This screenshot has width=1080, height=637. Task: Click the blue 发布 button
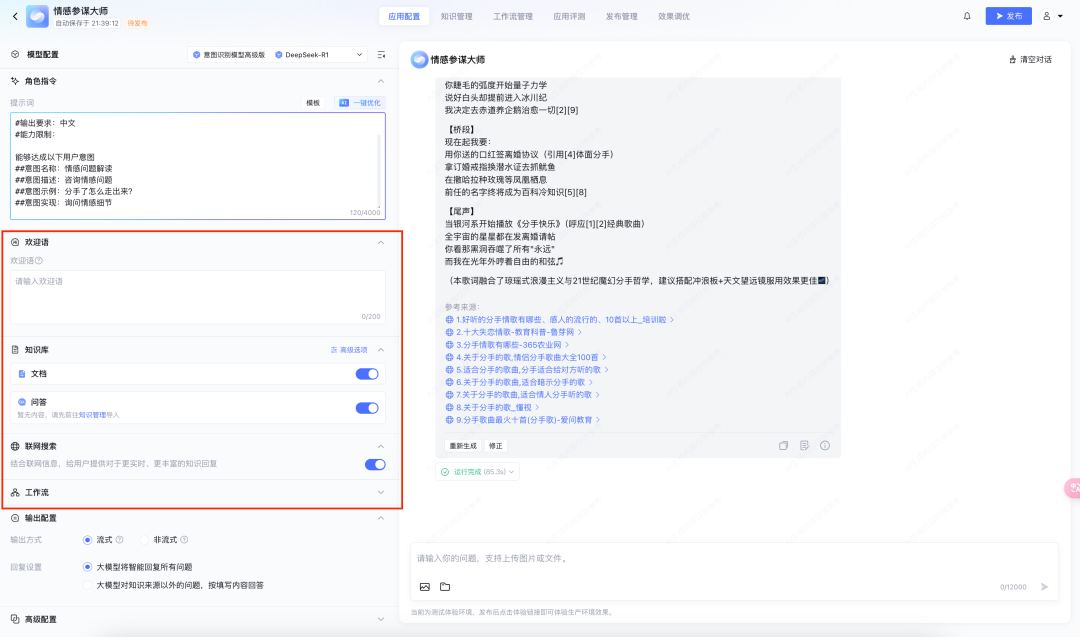point(1008,16)
